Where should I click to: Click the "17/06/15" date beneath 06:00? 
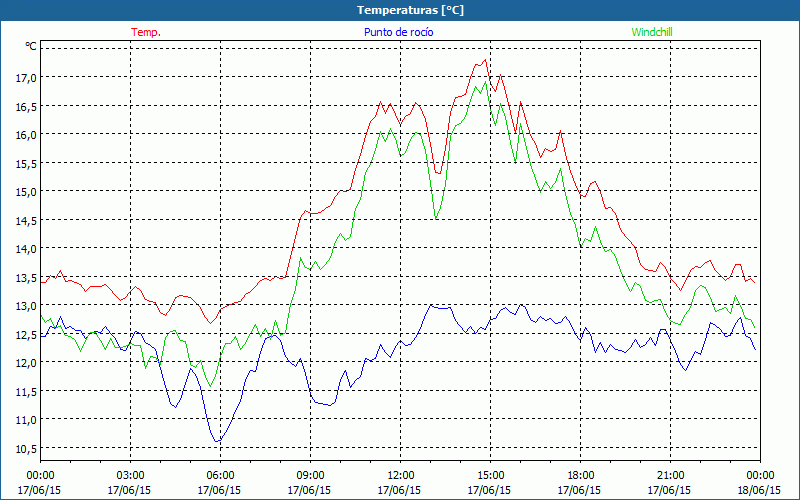(x=219, y=490)
